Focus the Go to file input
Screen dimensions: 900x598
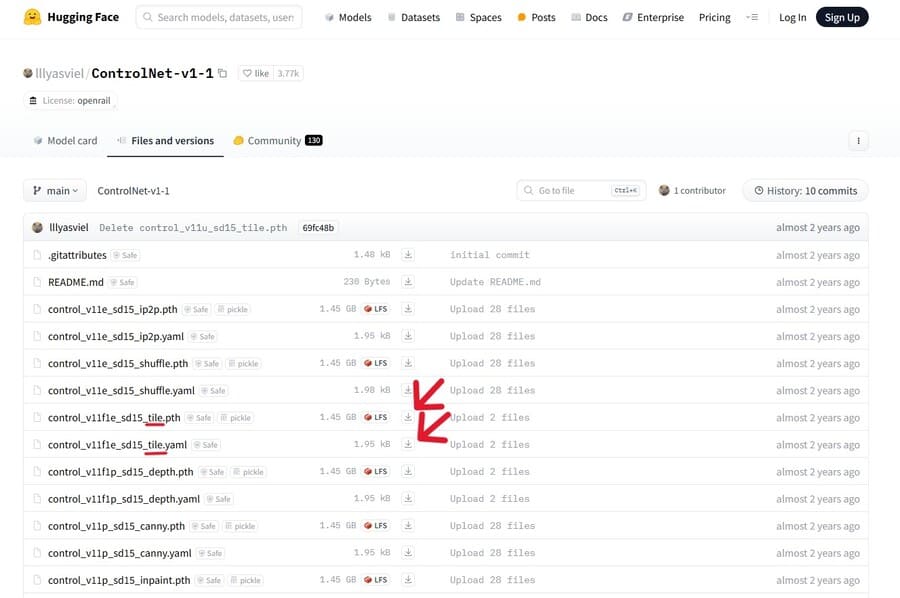(x=581, y=191)
